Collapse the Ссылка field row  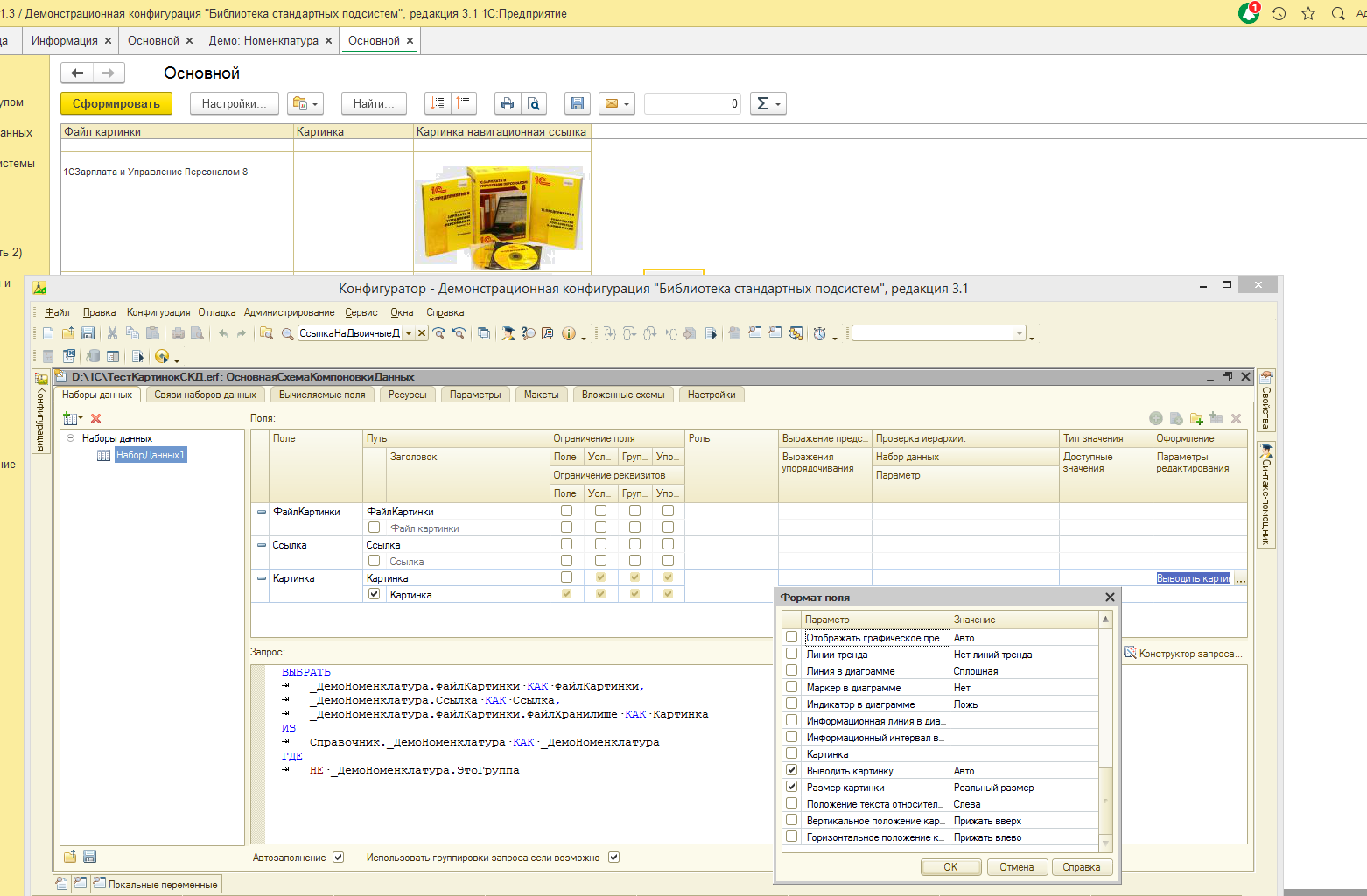(261, 545)
